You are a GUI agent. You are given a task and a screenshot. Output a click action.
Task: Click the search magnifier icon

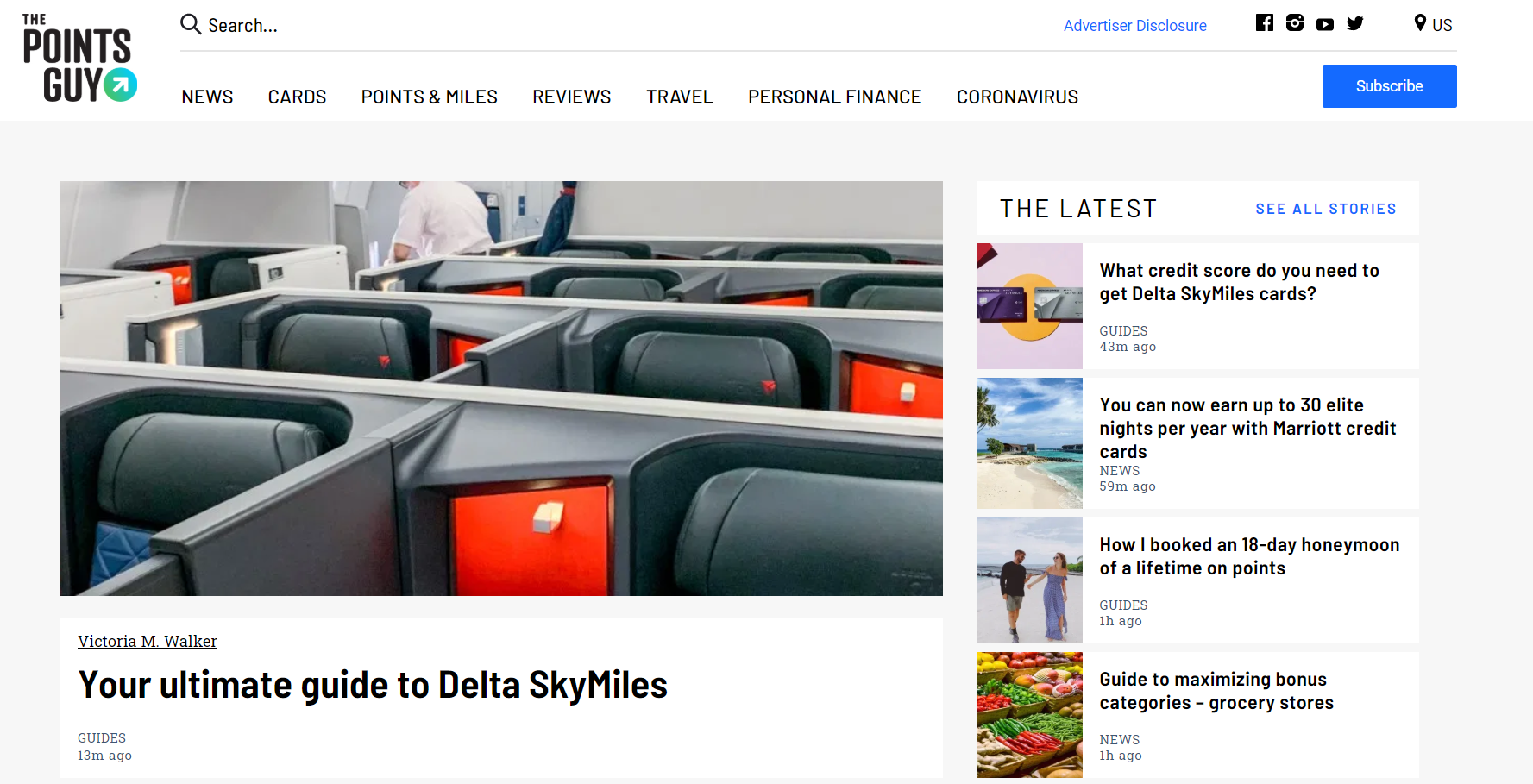191,24
